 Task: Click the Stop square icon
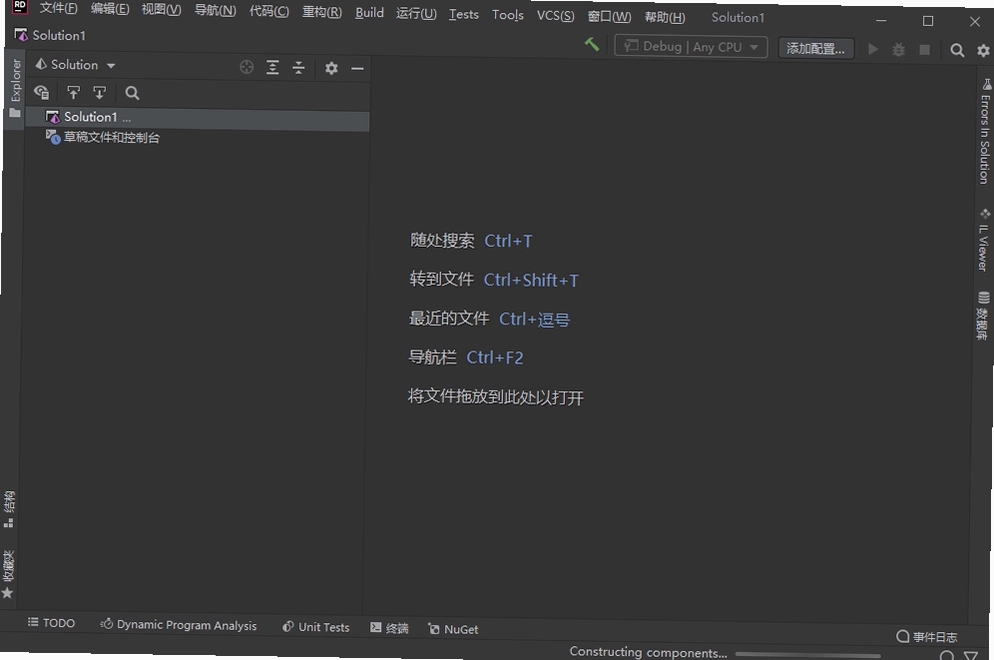[x=924, y=49]
